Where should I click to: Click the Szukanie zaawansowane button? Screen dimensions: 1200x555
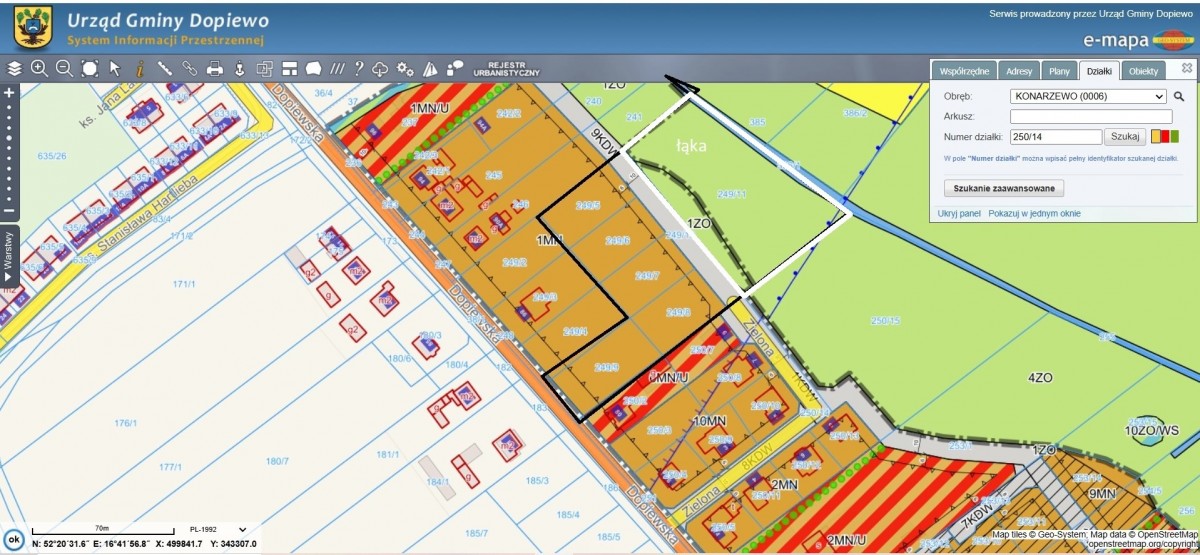pos(1004,188)
